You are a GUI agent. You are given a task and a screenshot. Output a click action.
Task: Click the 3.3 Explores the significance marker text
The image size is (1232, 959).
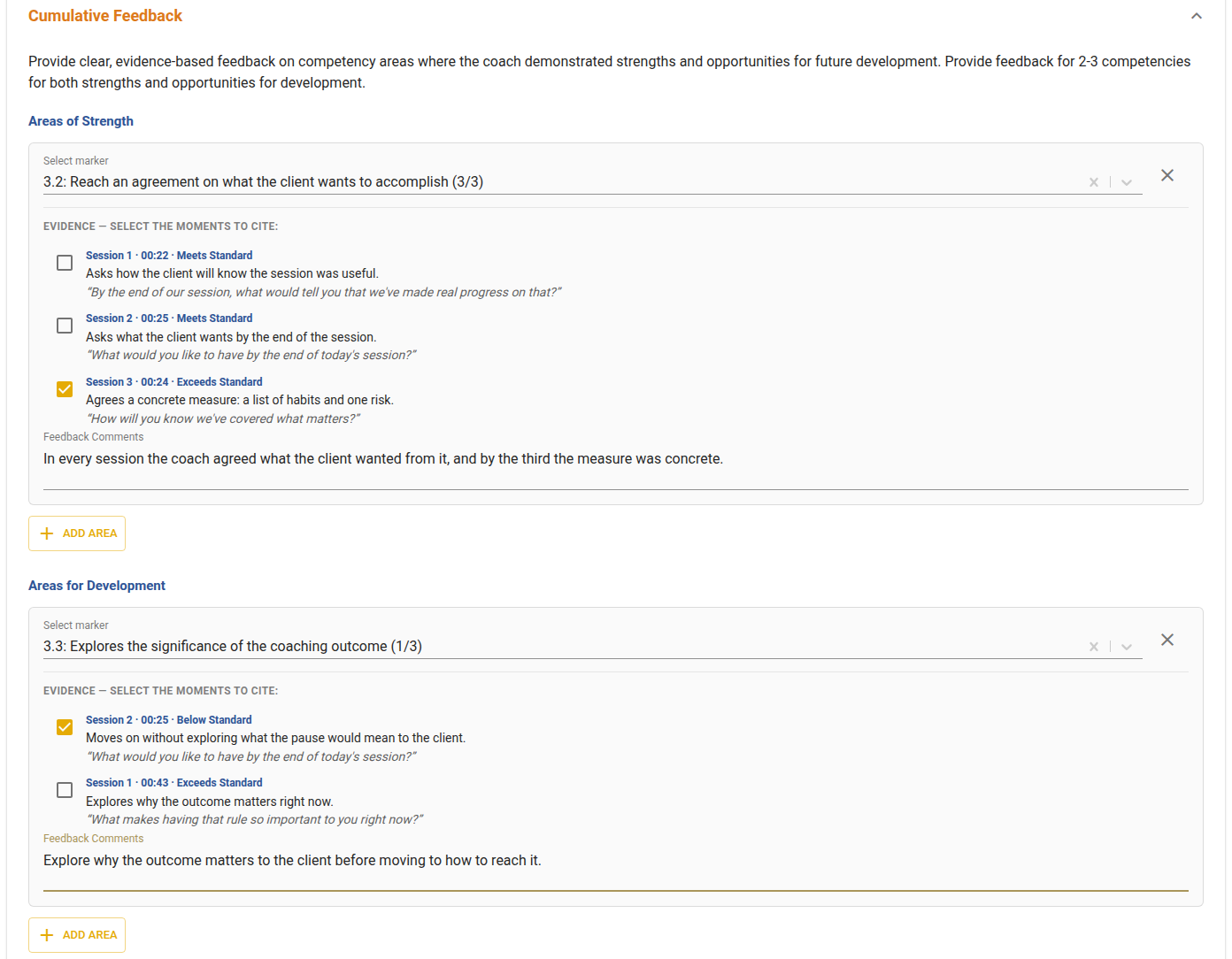233,647
